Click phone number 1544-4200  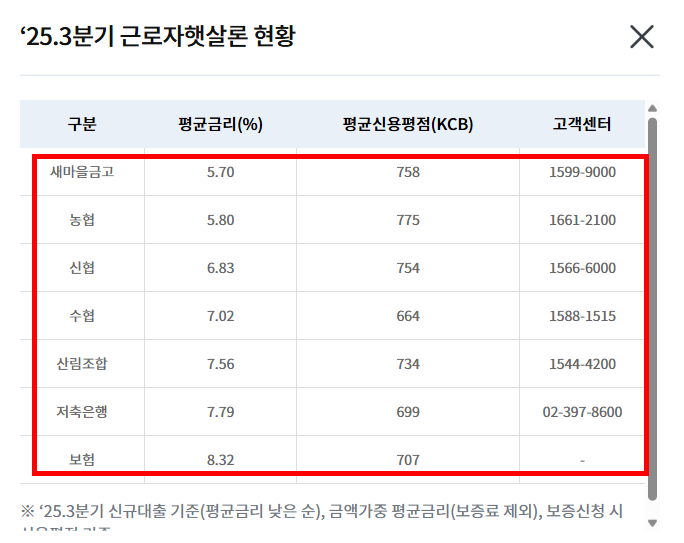[x=582, y=364]
